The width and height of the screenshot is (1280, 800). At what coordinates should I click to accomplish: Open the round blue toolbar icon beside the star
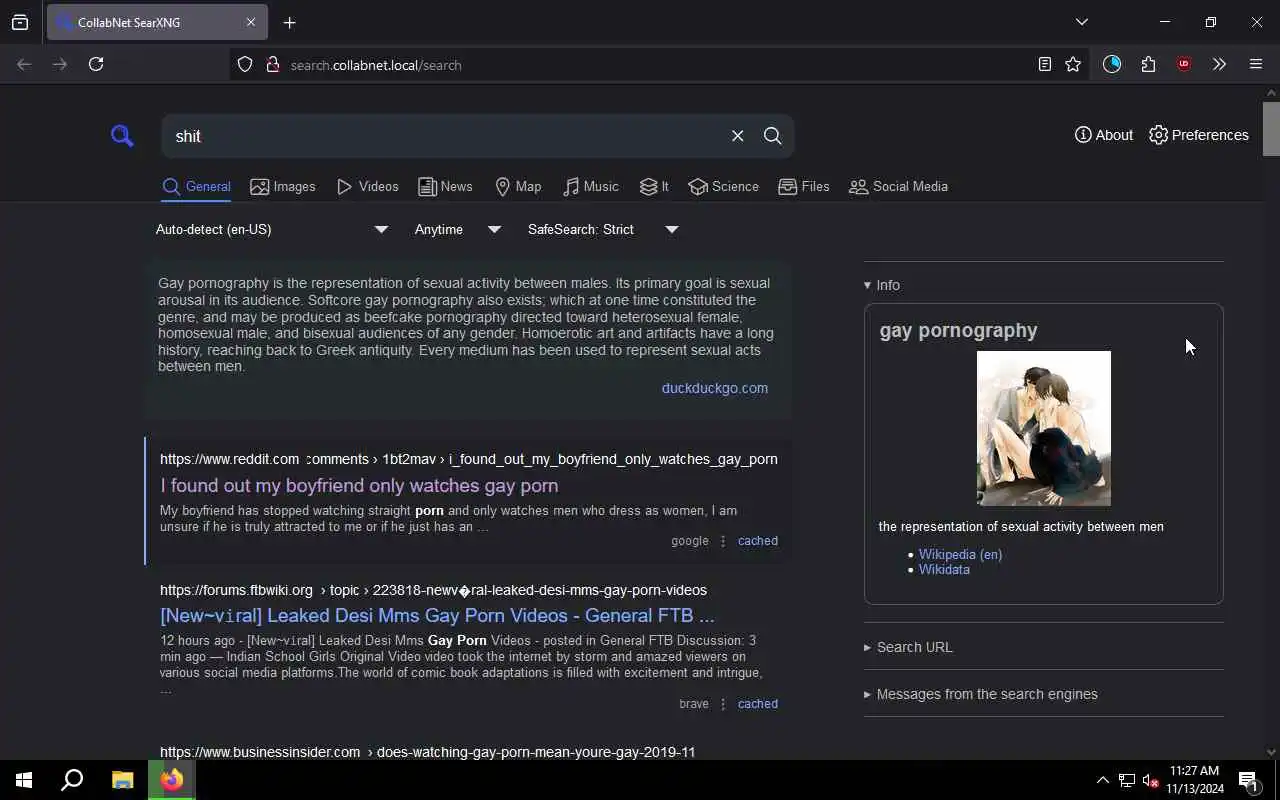[x=1112, y=64]
